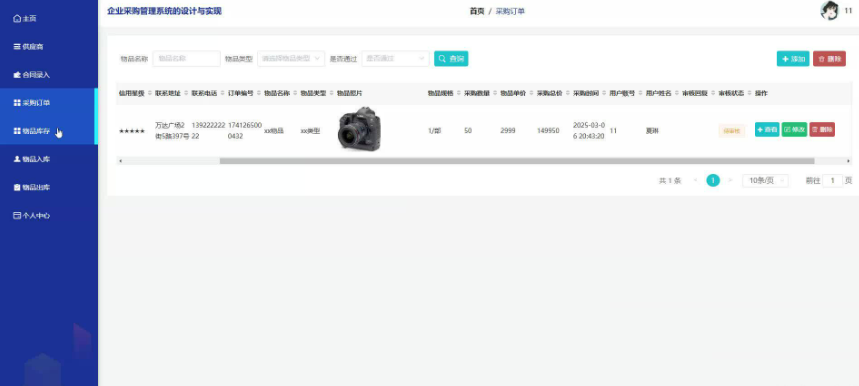Click the 查询 search button

click(x=451, y=59)
